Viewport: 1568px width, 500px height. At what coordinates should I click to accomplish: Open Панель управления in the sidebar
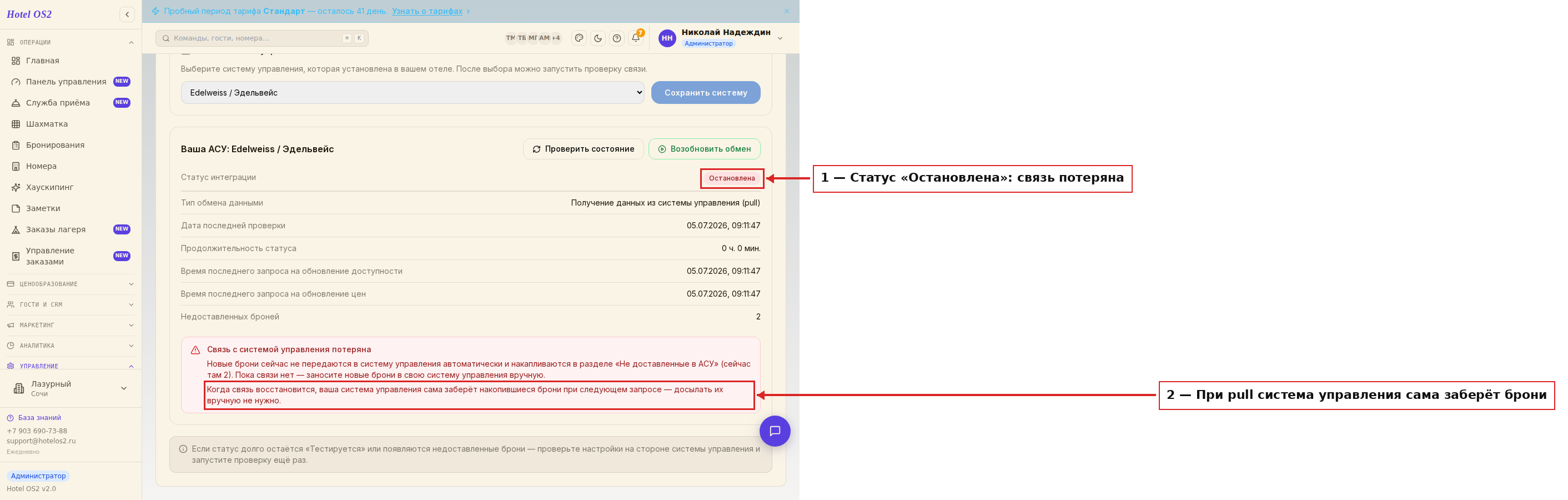coord(71,82)
